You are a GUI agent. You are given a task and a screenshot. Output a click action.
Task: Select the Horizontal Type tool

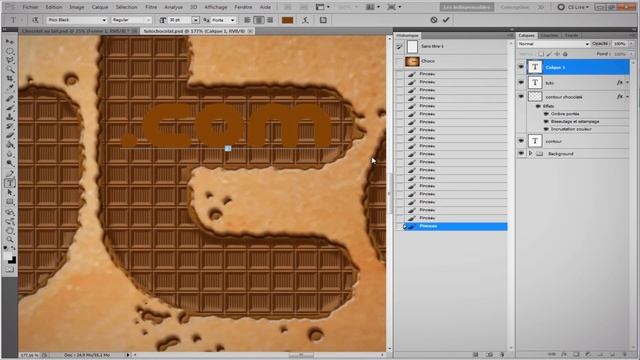click(x=9, y=183)
